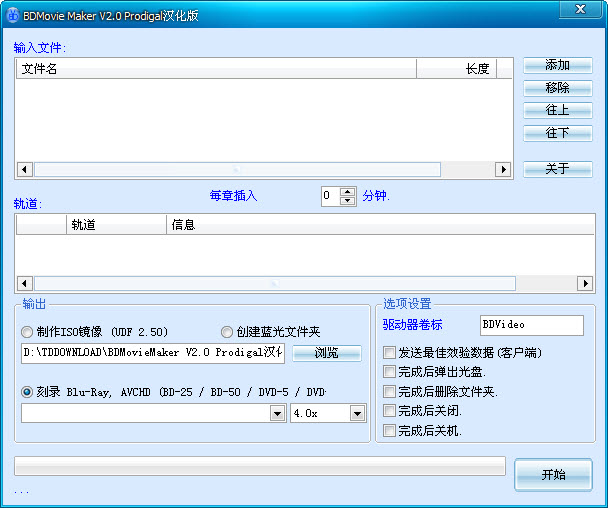Image resolution: width=608 pixels, height=508 pixels.
Task: Click the 驱动器卷标 label text
Action: (412, 325)
